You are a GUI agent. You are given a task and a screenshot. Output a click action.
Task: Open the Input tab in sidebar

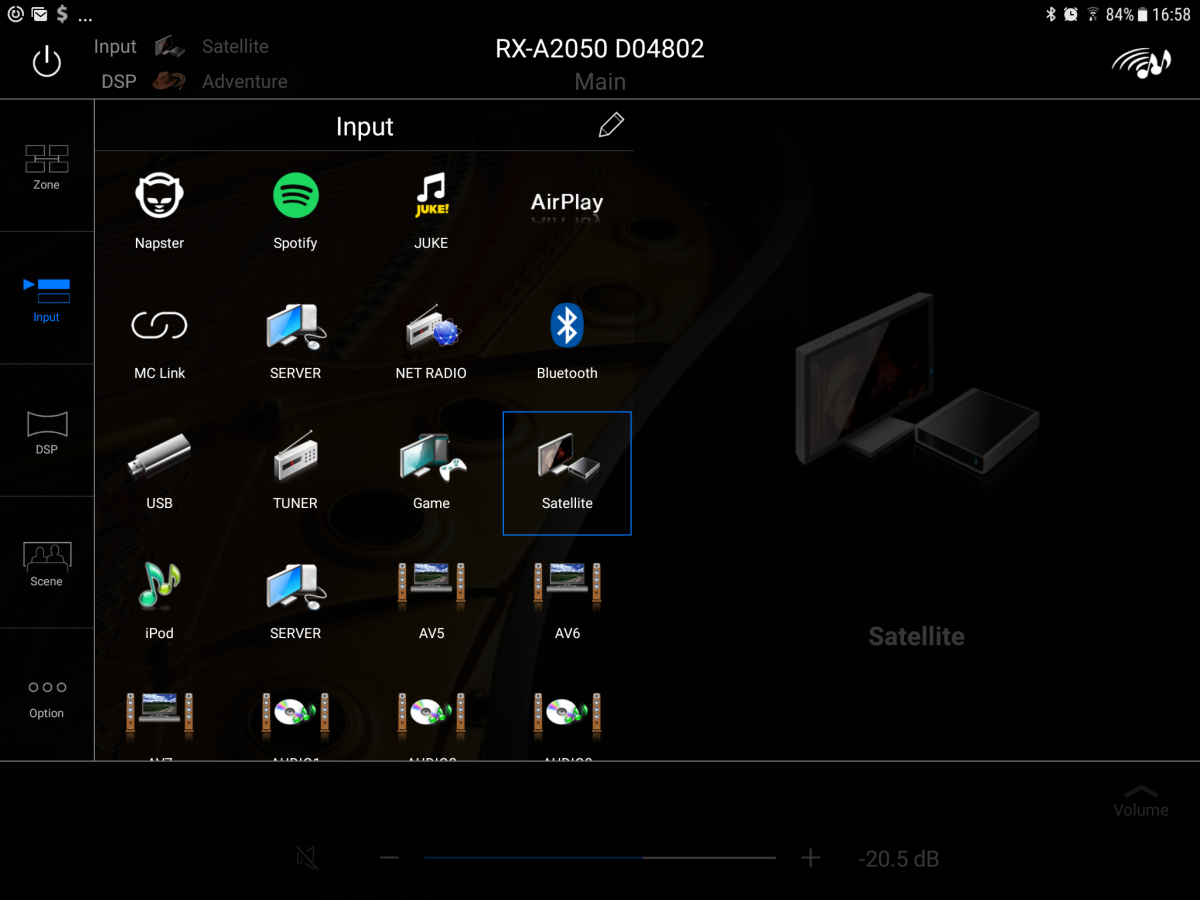(x=47, y=298)
